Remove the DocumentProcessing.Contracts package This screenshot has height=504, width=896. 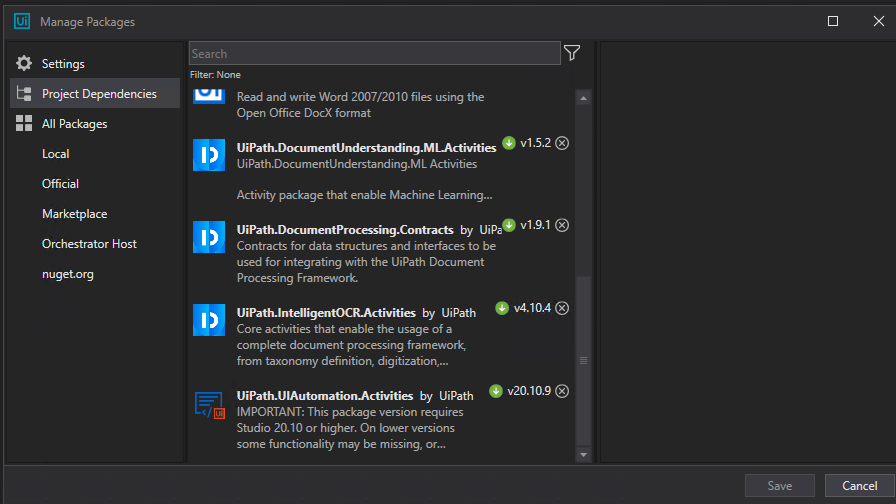pyautogui.click(x=562, y=225)
